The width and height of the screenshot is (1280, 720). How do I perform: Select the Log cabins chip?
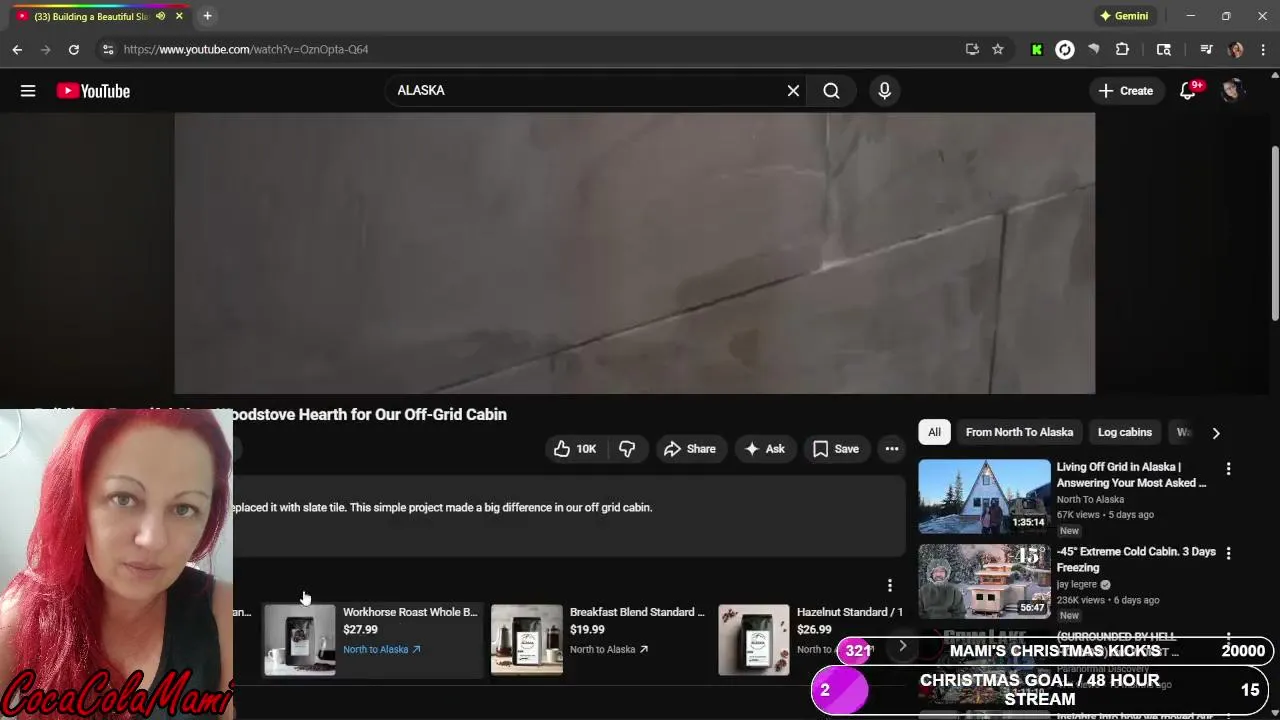pyautogui.click(x=1125, y=432)
